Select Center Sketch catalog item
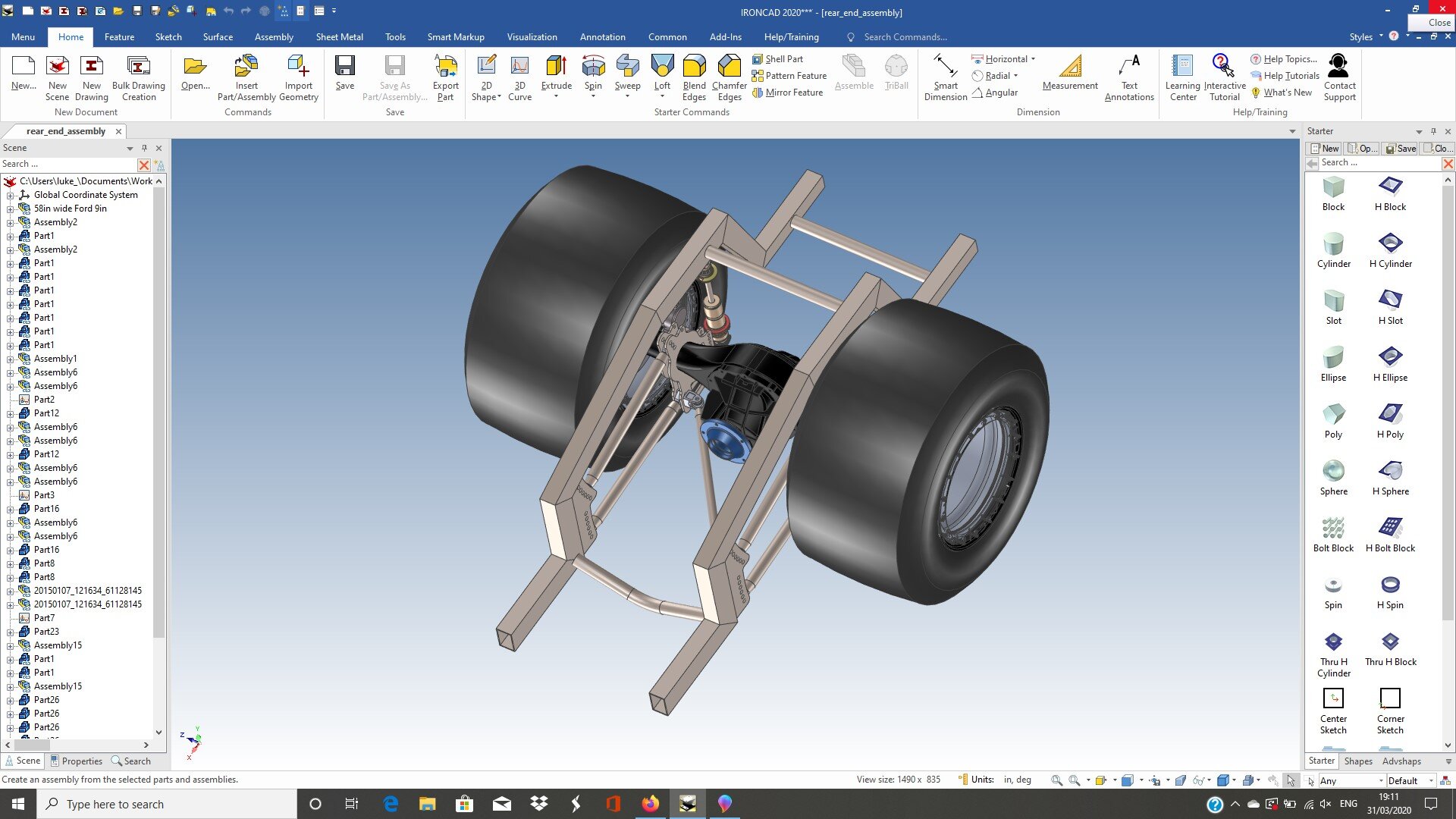 [x=1333, y=711]
